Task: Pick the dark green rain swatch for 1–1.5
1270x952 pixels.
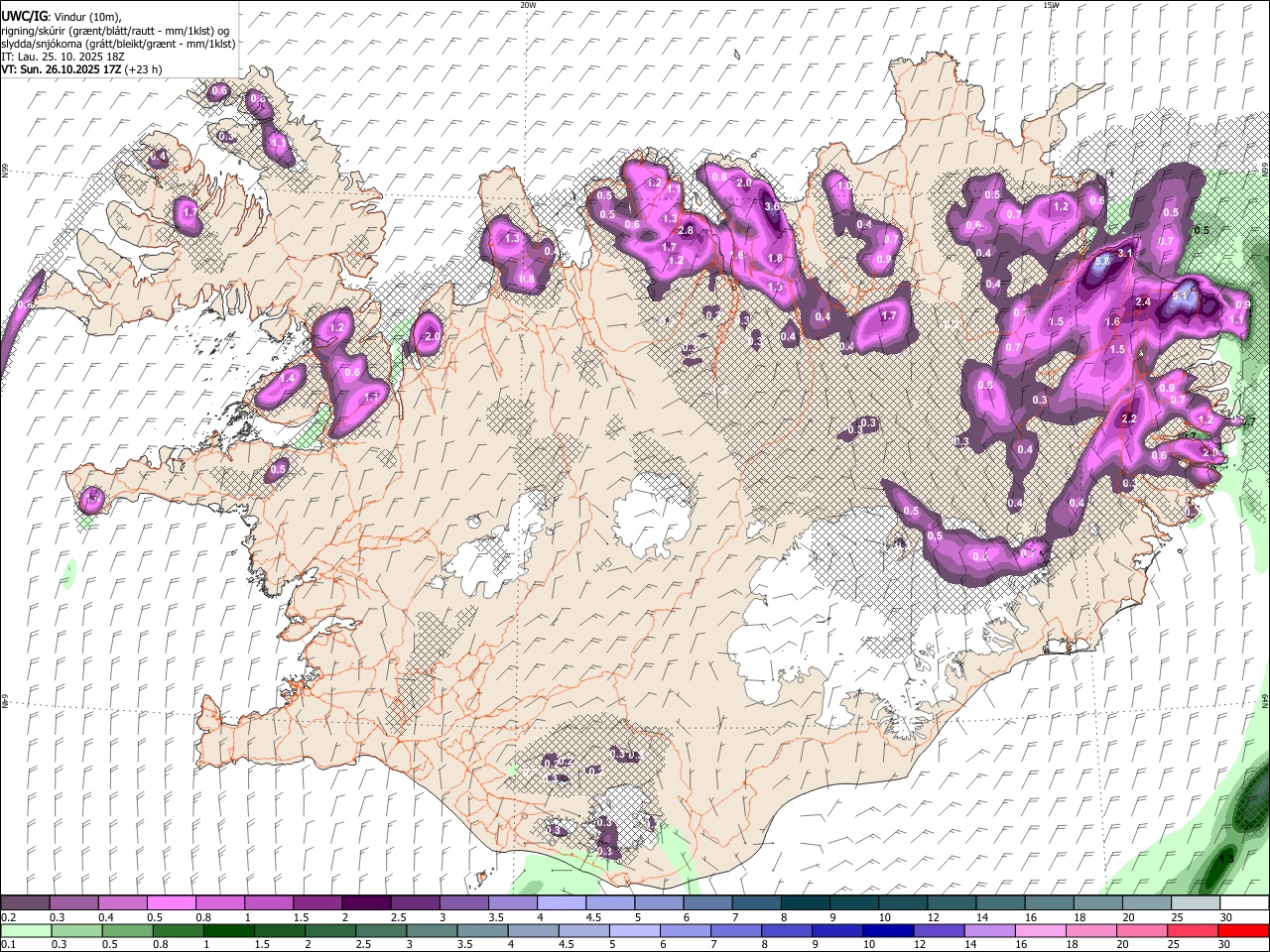Action: pyautogui.click(x=228, y=931)
